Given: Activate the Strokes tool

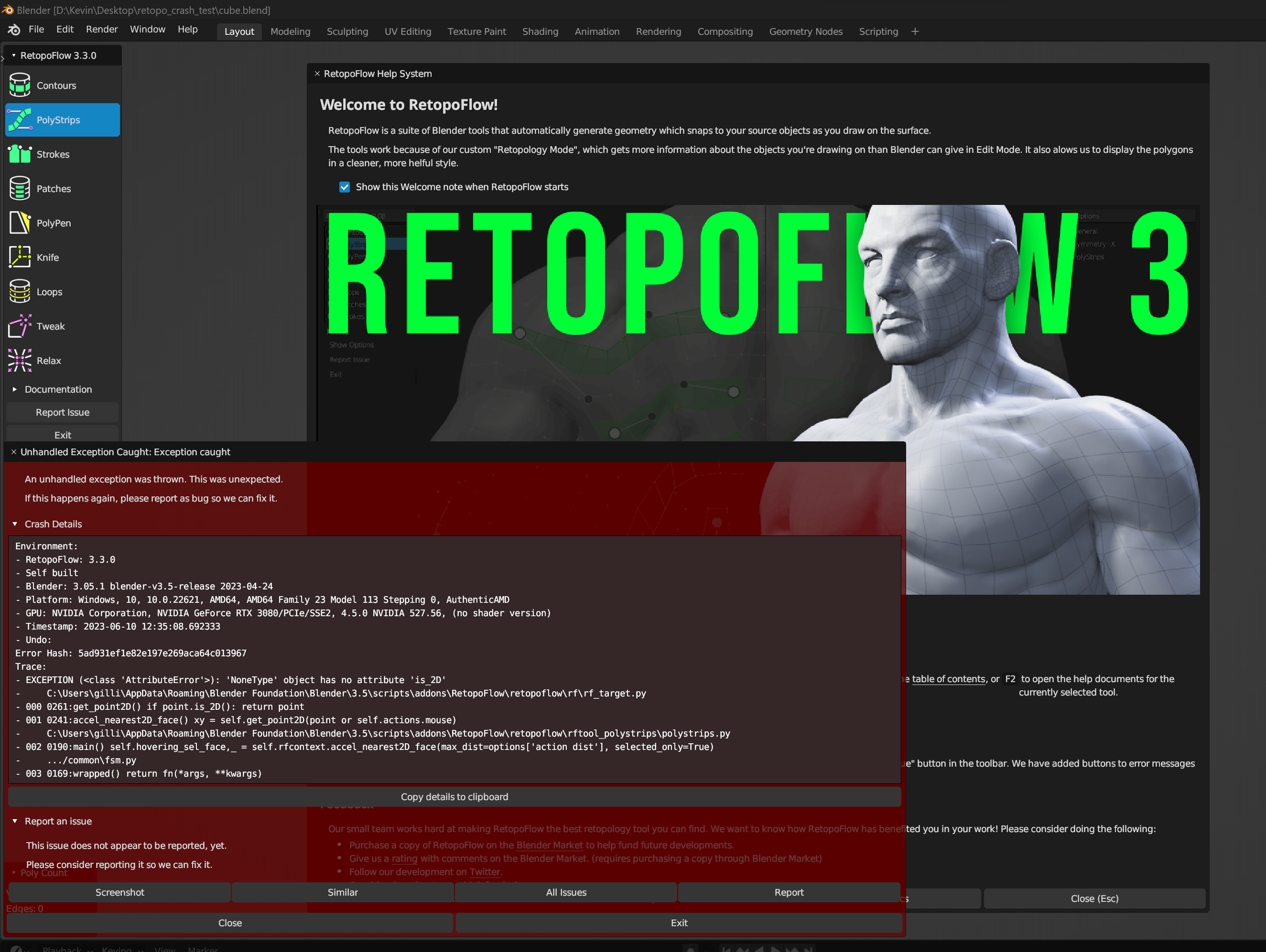Looking at the screenshot, I should click(54, 154).
